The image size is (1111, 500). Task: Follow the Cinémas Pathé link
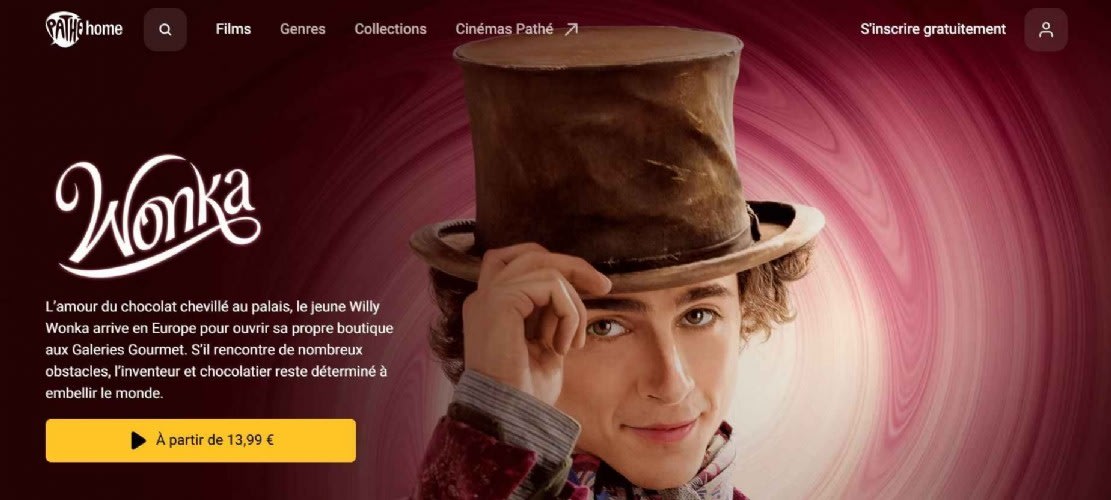coord(504,29)
